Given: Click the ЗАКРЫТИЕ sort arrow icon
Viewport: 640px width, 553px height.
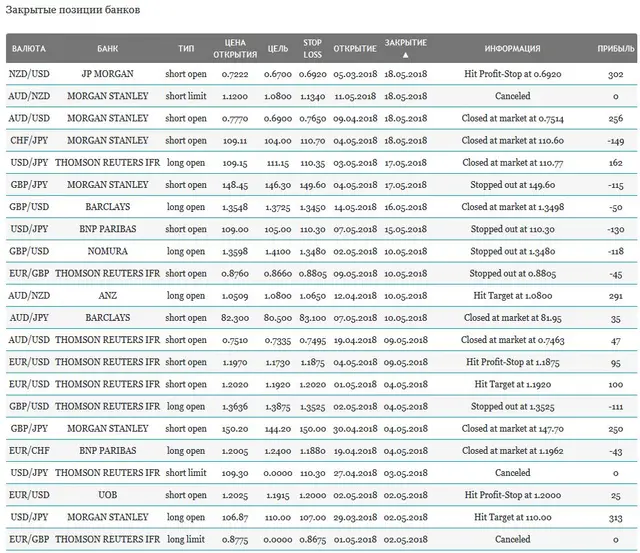Looking at the screenshot, I should coord(405,55).
